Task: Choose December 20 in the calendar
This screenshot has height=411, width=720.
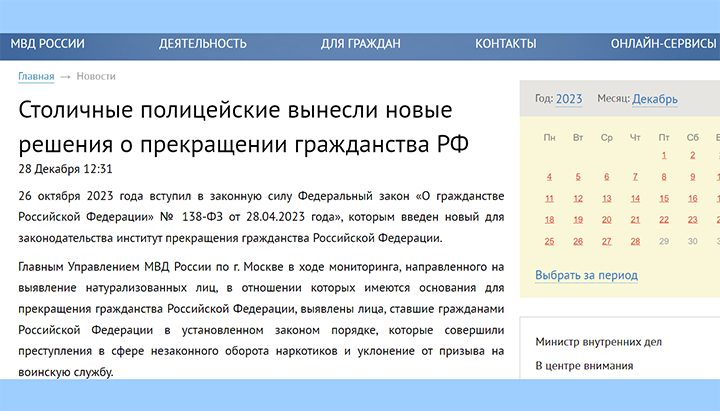Action: pyautogui.click(x=607, y=219)
